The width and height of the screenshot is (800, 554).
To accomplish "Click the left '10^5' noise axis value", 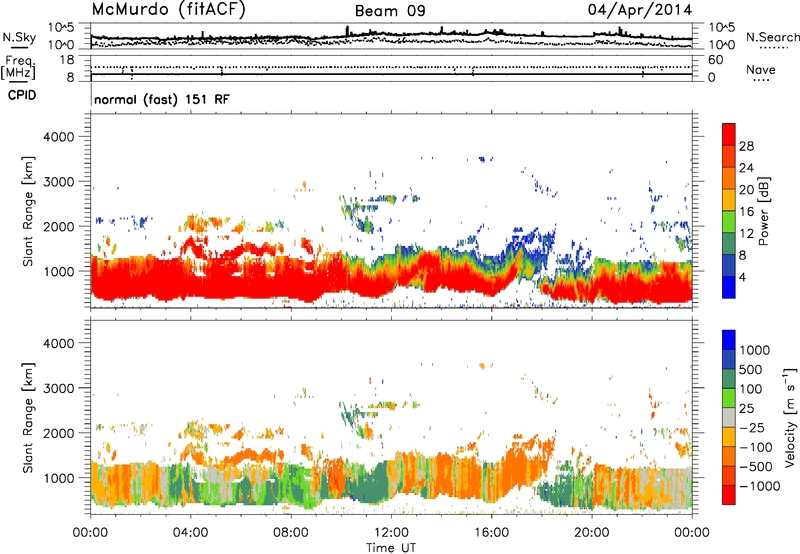I will 62,27.
